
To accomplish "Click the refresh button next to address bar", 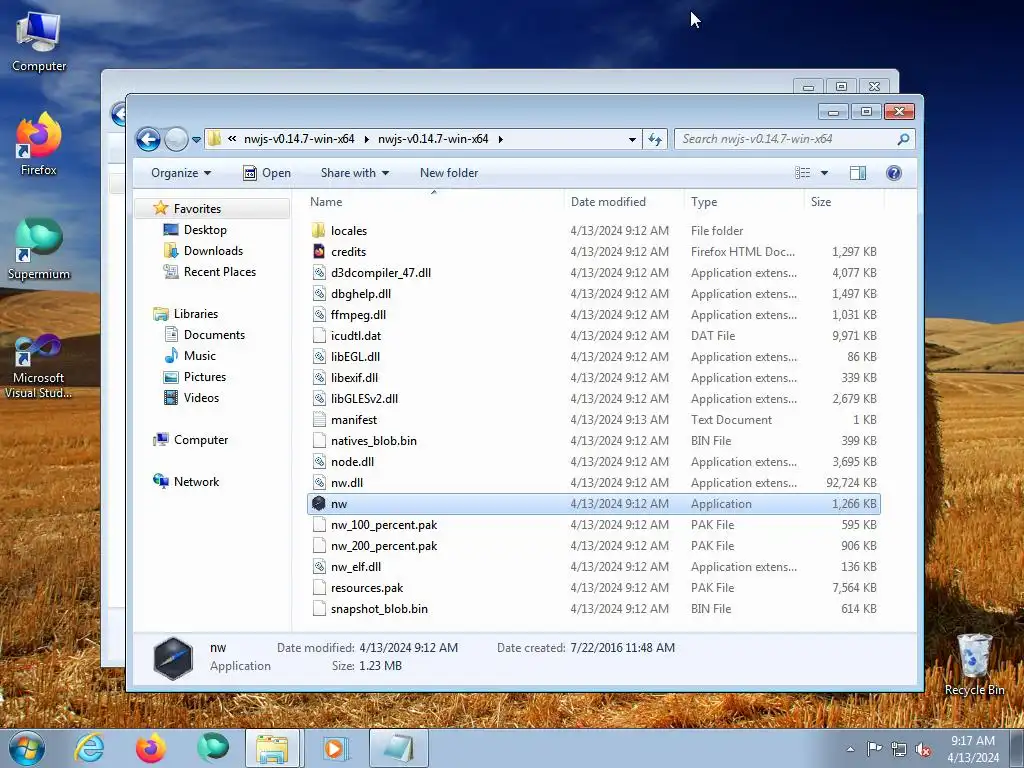I will (x=655, y=139).
